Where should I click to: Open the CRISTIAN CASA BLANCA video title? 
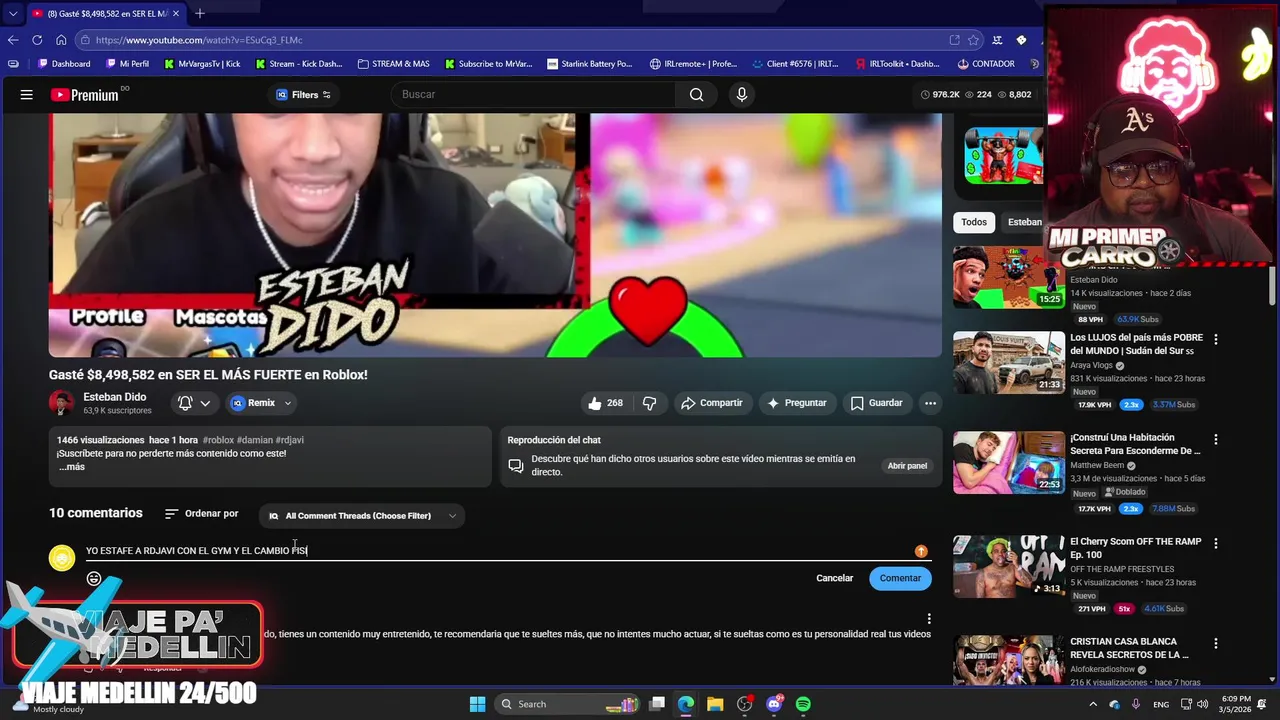[x=1129, y=648]
